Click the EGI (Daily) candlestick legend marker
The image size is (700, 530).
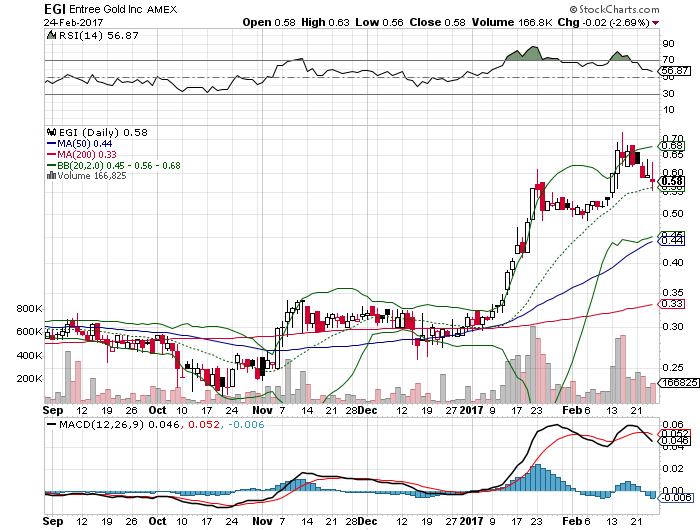52,132
